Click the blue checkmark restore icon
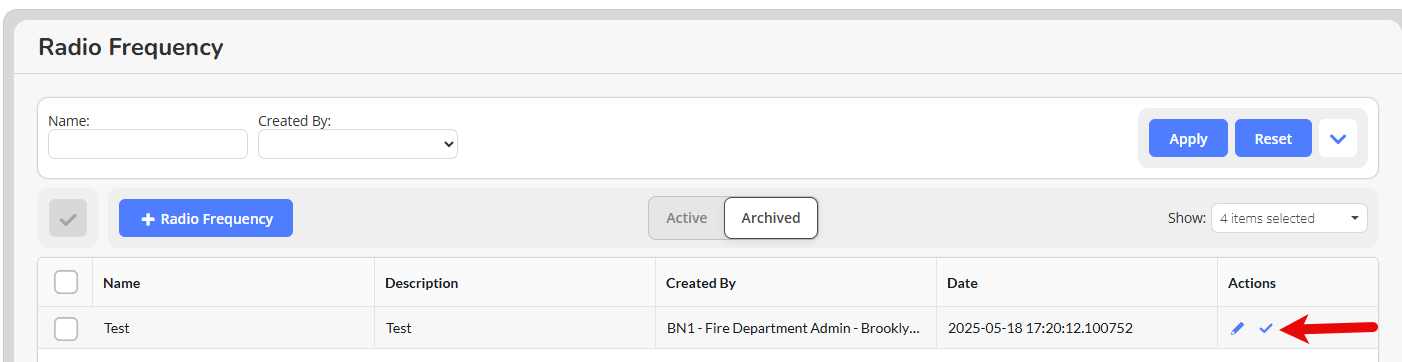1402x362 pixels. coord(1266,328)
